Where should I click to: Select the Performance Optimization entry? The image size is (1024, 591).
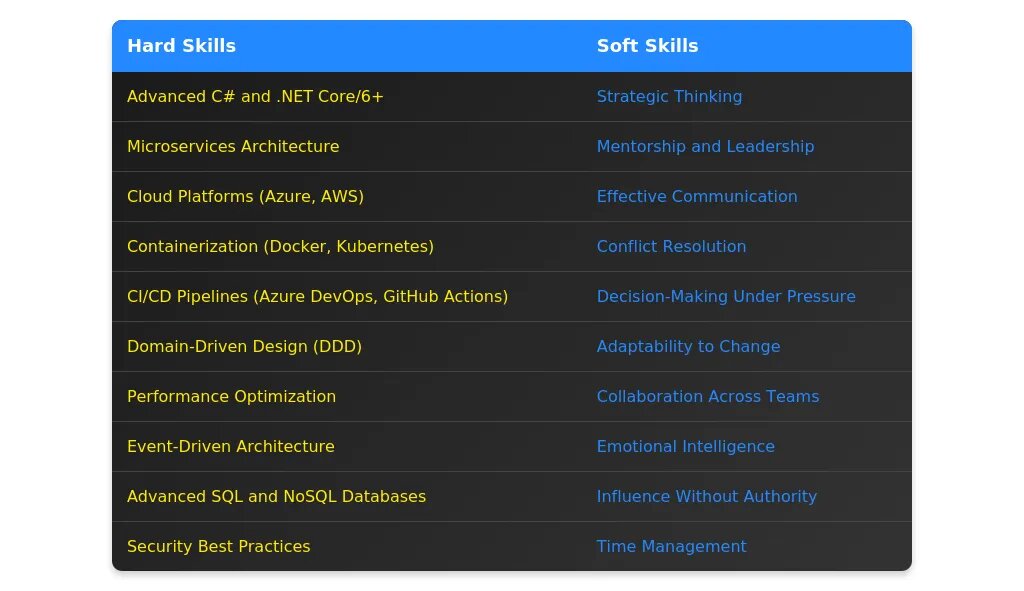point(231,397)
